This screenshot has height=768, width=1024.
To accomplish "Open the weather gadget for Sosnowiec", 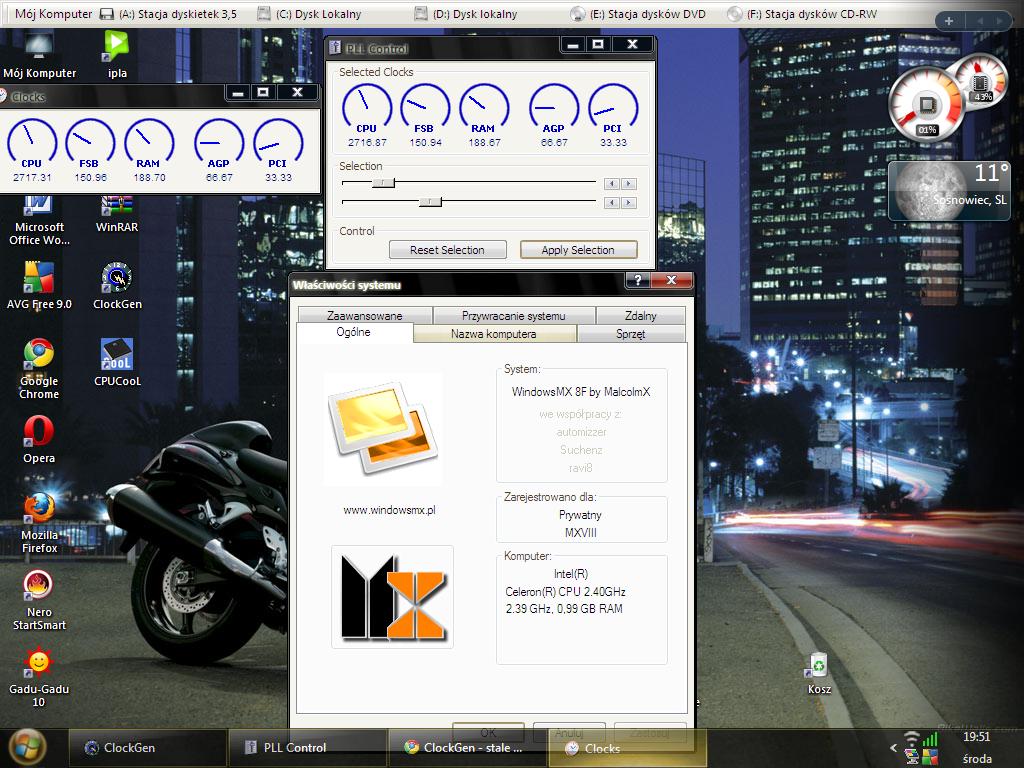I will [x=950, y=190].
